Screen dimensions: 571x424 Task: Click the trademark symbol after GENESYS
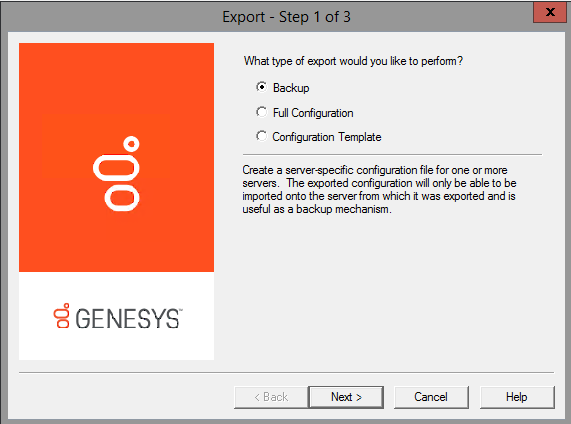tap(181, 310)
